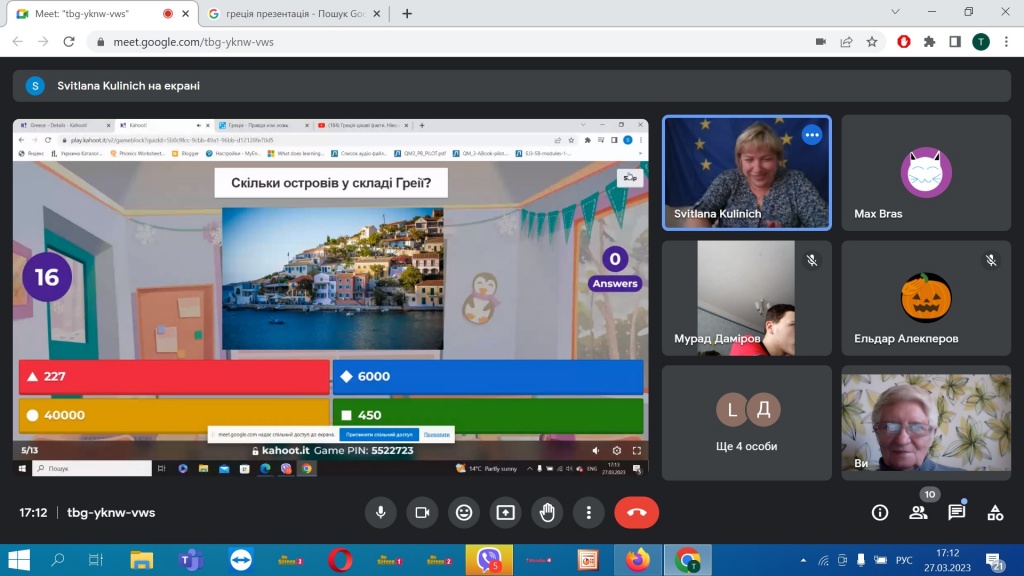1024x576 pixels.
Task: Open the Activities panel icon
Action: pos(995,512)
